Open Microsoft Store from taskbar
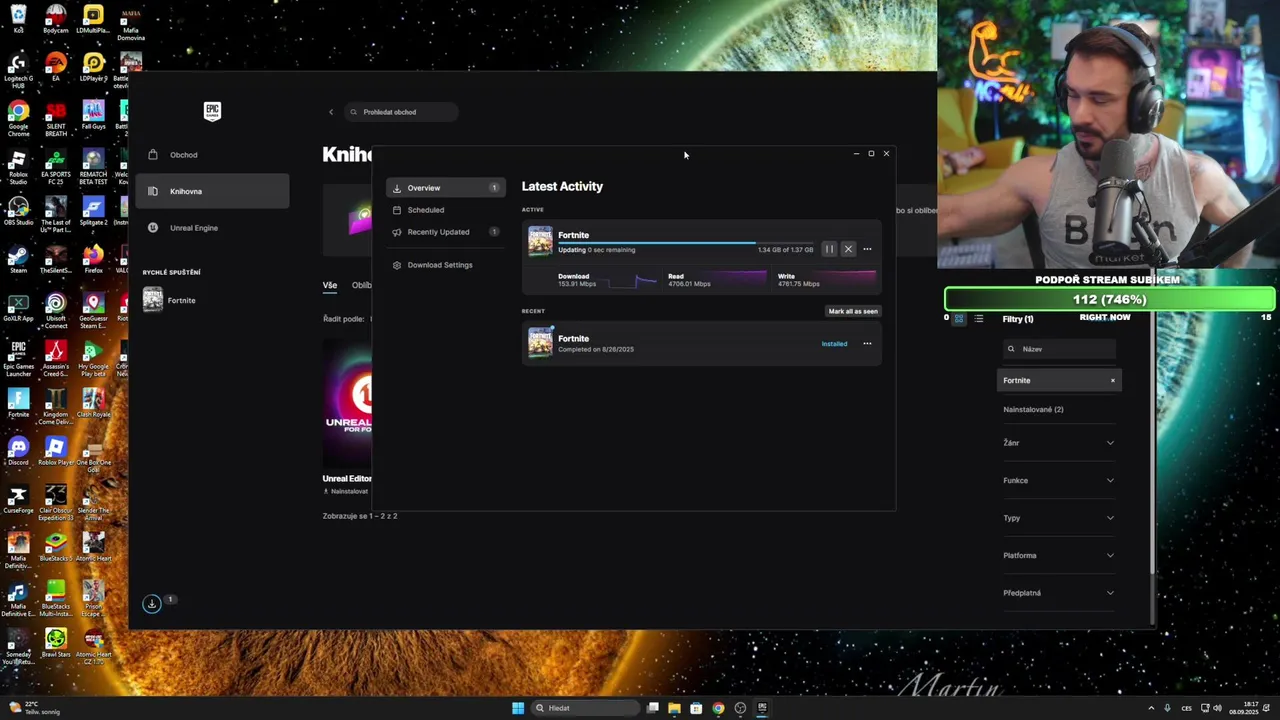The width and height of the screenshot is (1280, 720). pos(696,708)
